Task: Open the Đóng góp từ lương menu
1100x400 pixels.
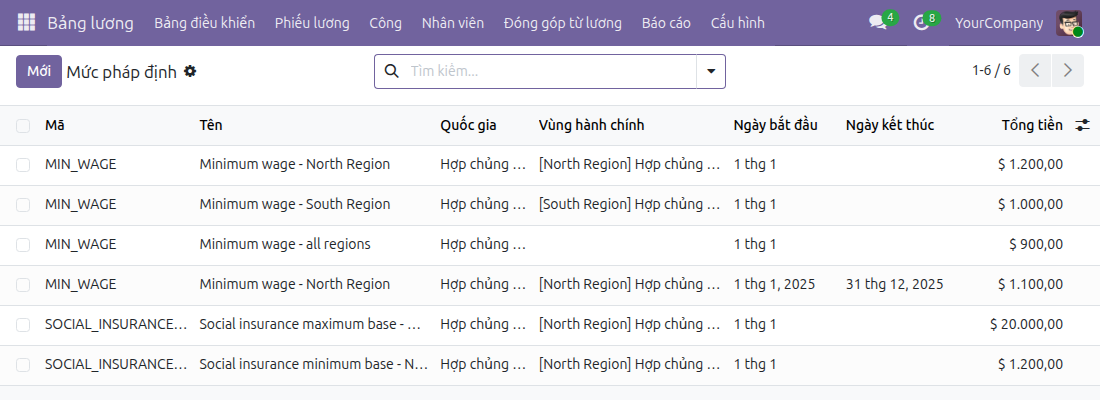Action: click(563, 23)
